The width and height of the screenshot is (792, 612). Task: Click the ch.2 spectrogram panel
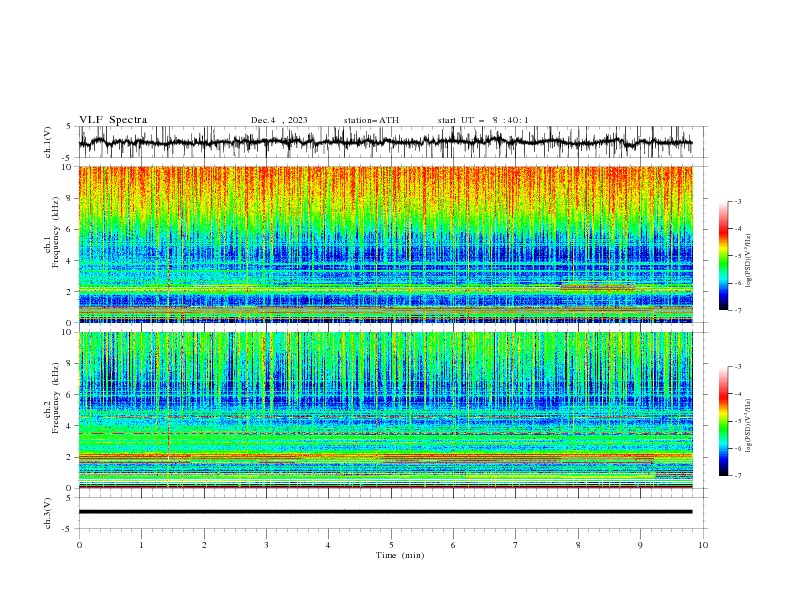point(385,410)
